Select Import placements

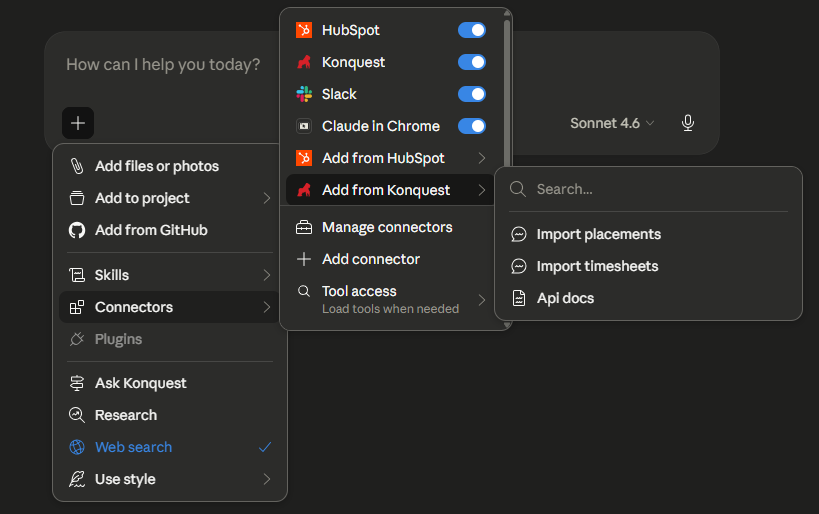coord(598,234)
